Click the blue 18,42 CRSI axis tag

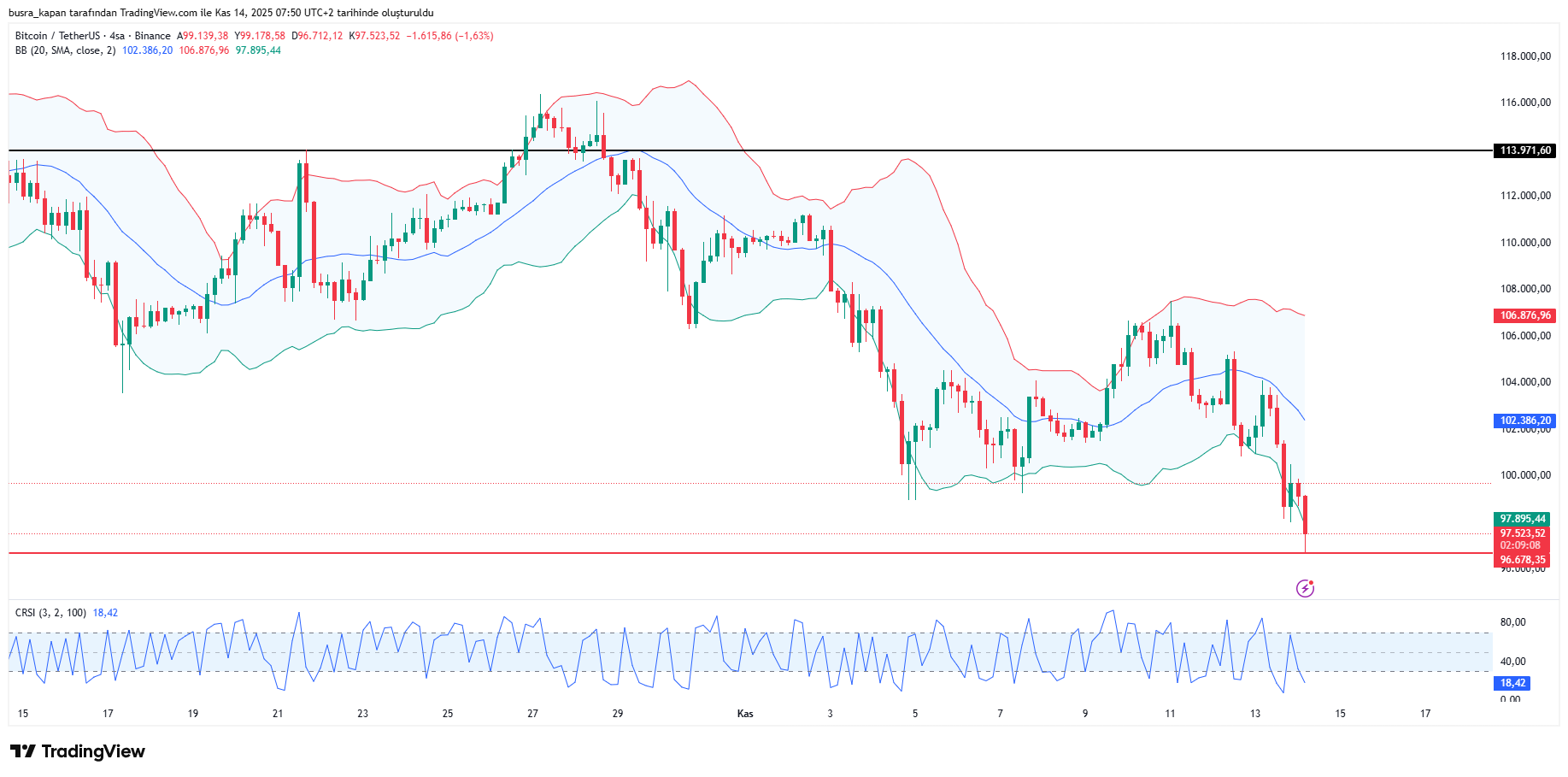1512,683
